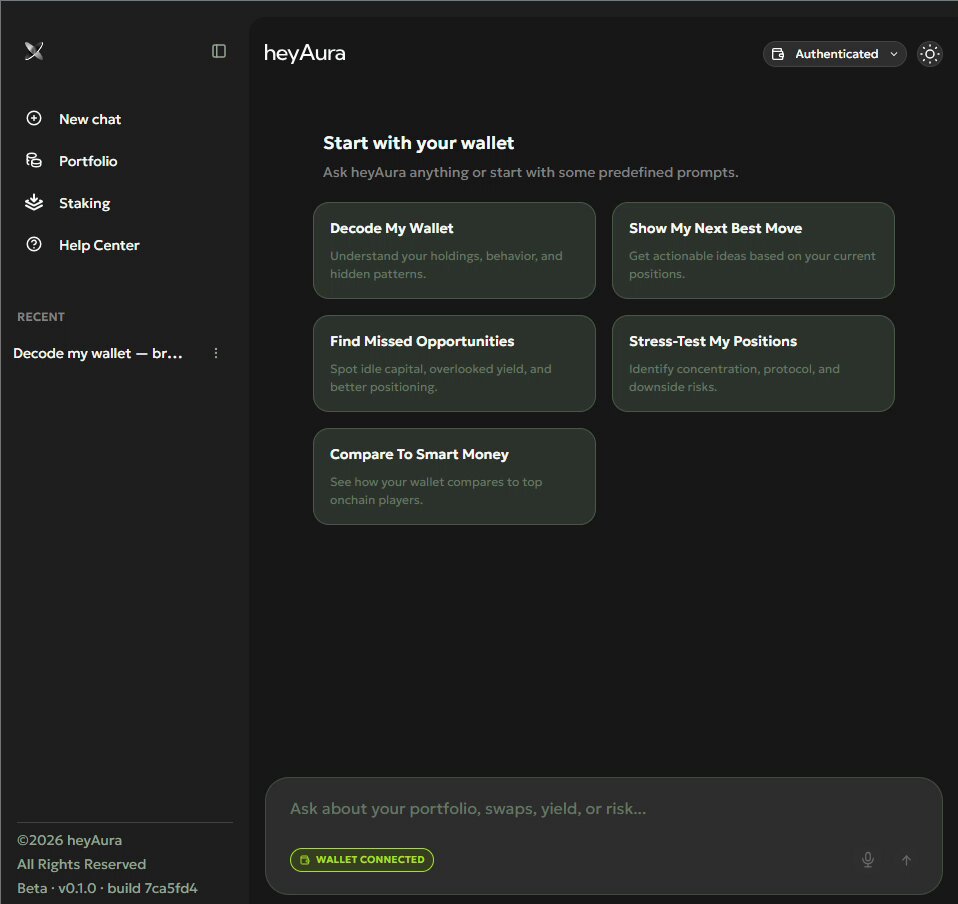Click the heyAura logo icon in sidebar
958x904 pixels.
pos(34,51)
